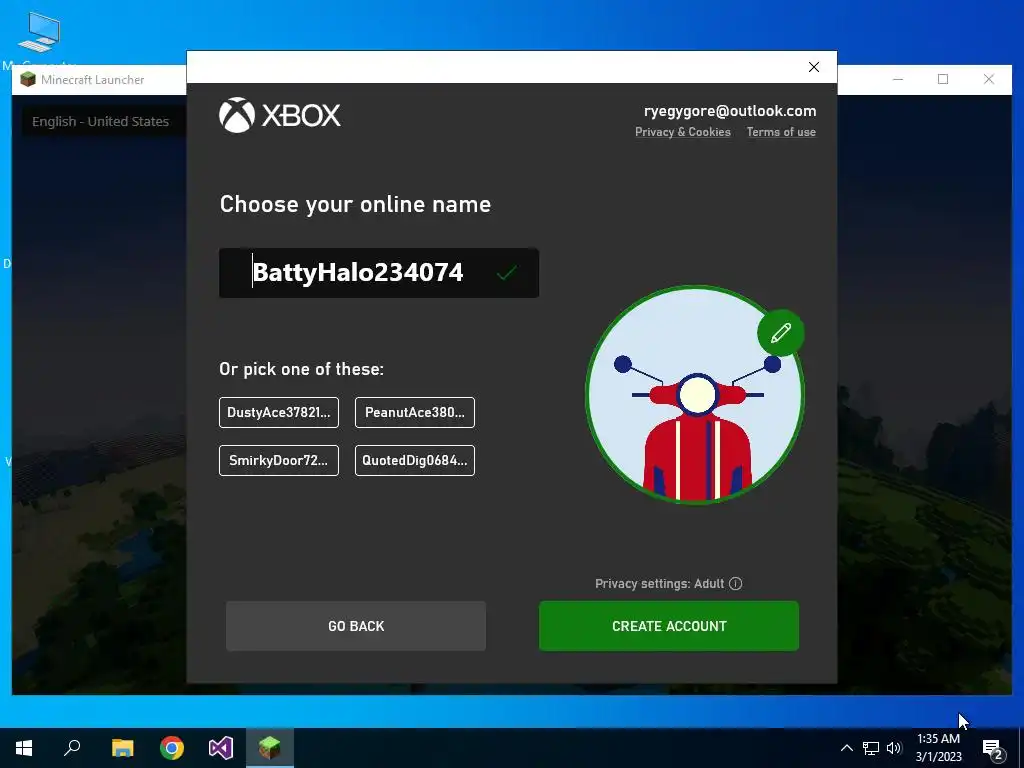Minimize the Minecraft Launcher window
Image resolution: width=1024 pixels, height=768 pixels.
[x=898, y=80]
